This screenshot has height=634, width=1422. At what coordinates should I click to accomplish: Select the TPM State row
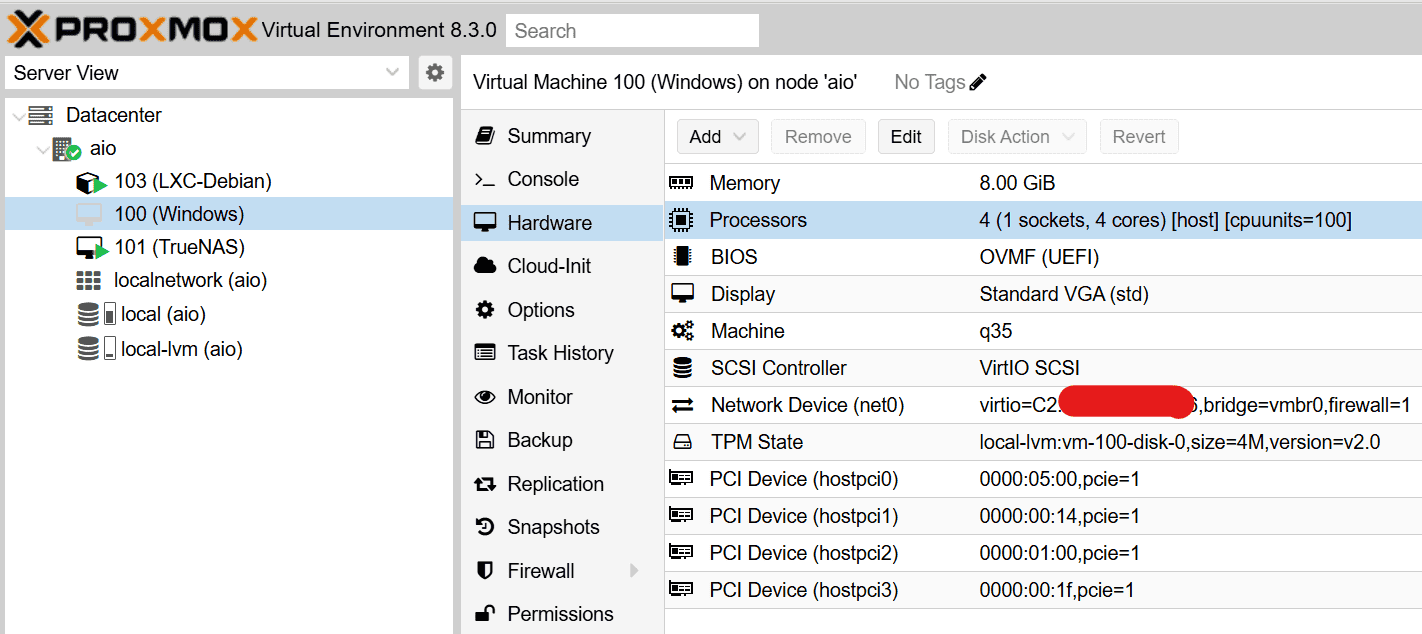click(1043, 442)
